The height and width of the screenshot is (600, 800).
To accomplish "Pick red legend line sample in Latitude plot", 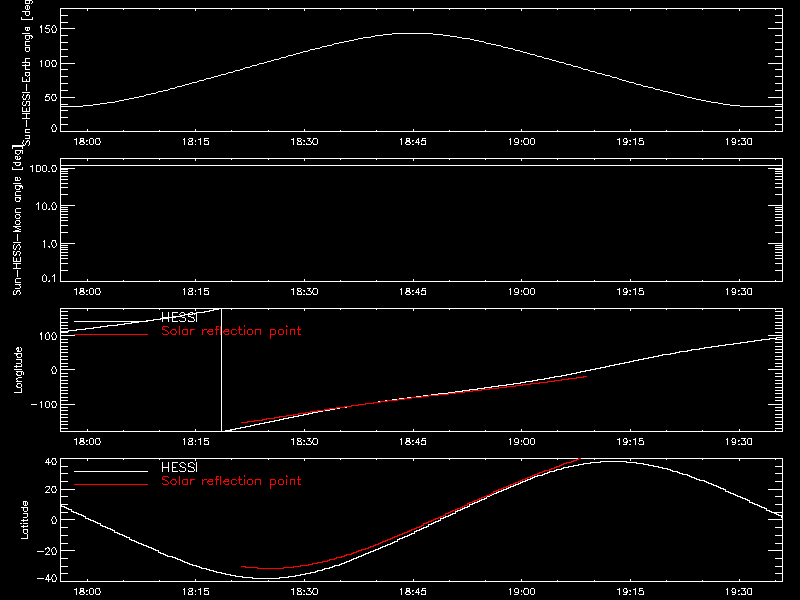I will click(x=111, y=485).
